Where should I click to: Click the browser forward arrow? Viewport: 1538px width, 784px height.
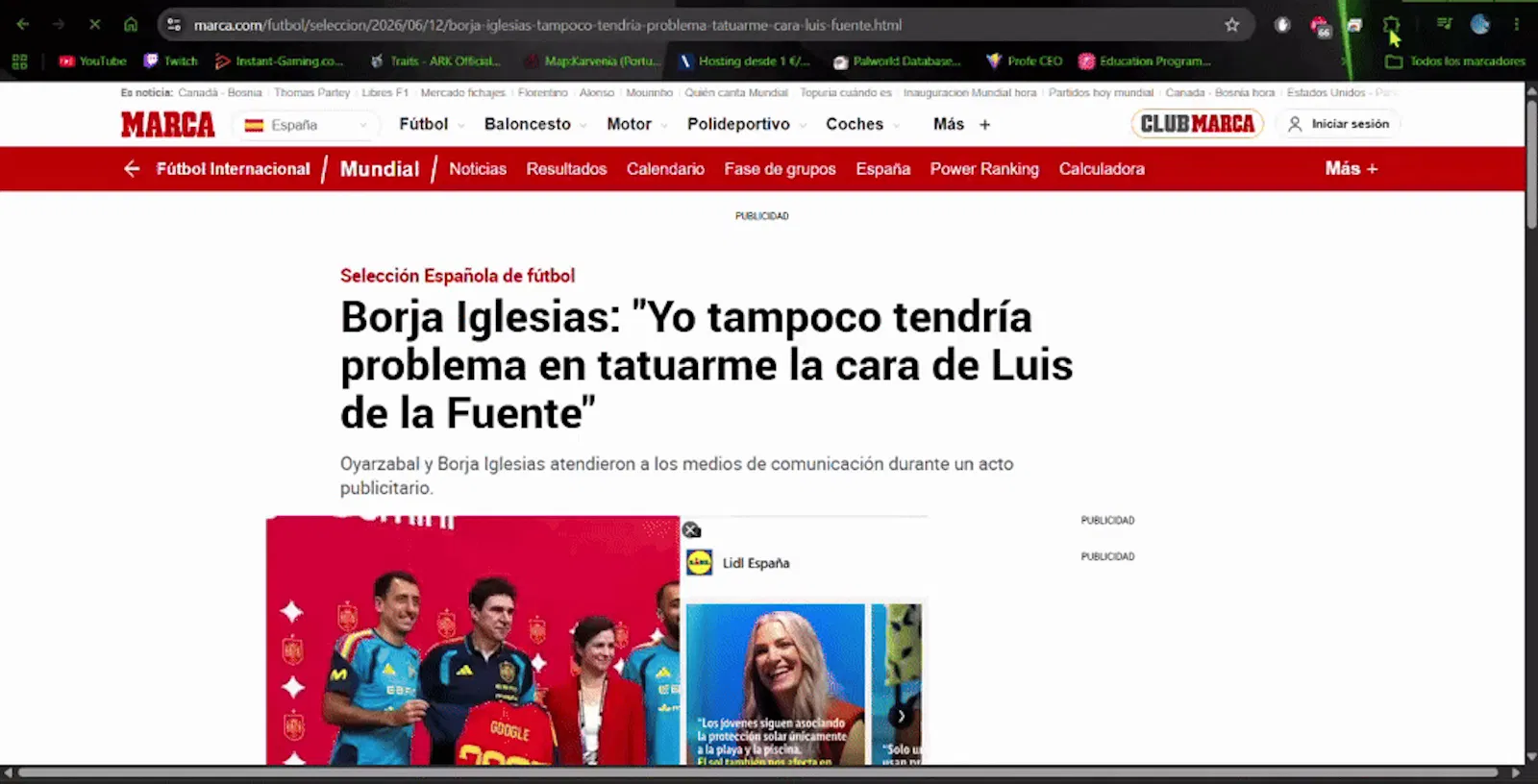(x=59, y=25)
